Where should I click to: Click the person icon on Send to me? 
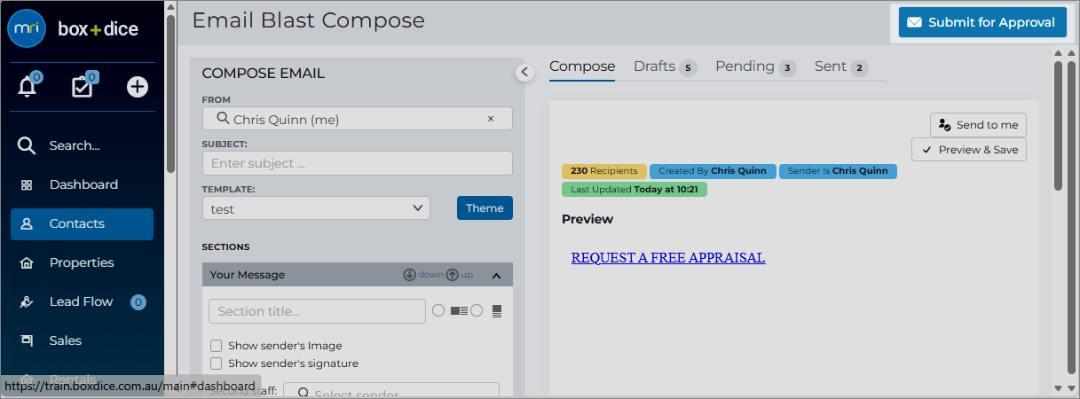click(x=945, y=125)
